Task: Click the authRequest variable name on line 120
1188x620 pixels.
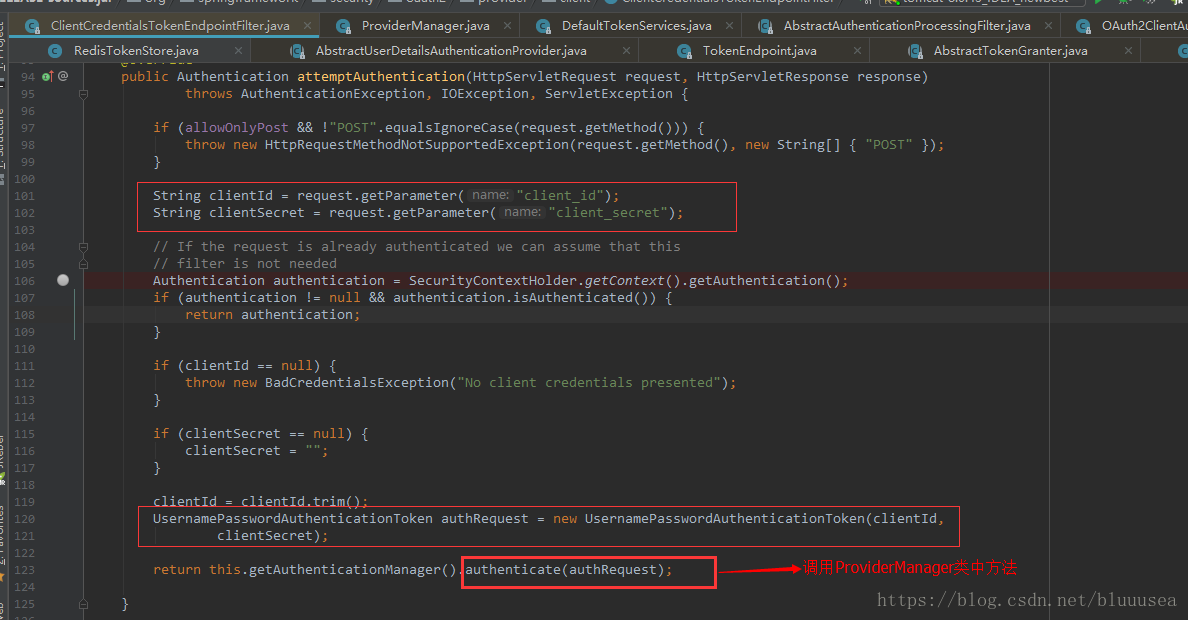Action: [x=485, y=518]
